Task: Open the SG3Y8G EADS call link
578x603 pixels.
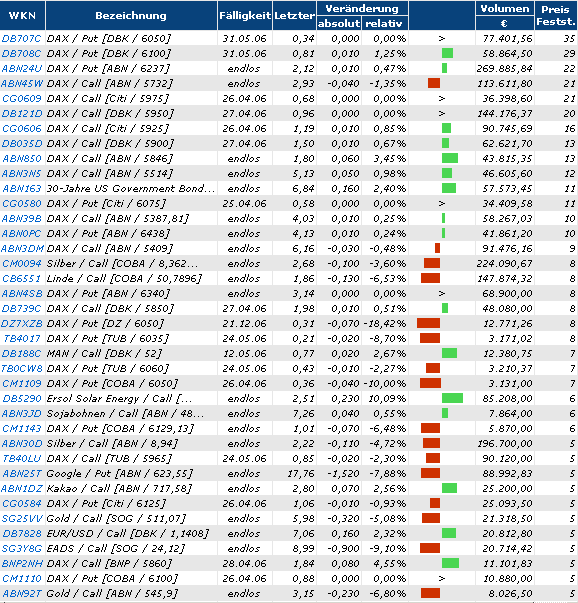Action: [22, 548]
